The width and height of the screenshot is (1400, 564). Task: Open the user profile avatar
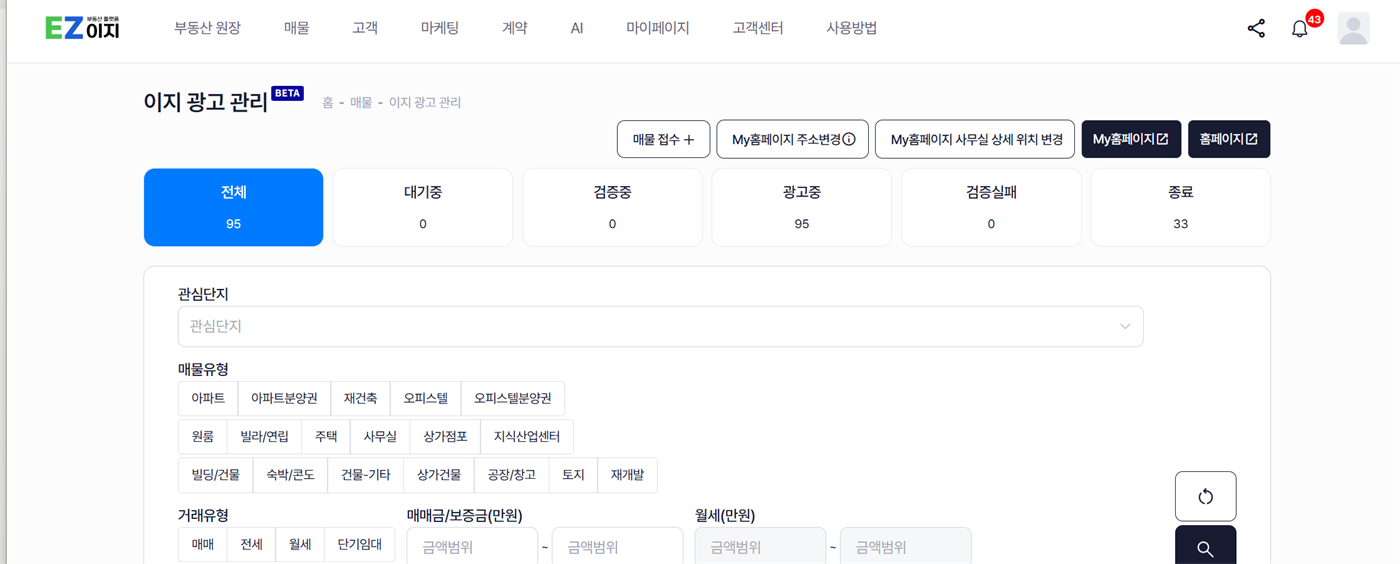tap(1353, 29)
